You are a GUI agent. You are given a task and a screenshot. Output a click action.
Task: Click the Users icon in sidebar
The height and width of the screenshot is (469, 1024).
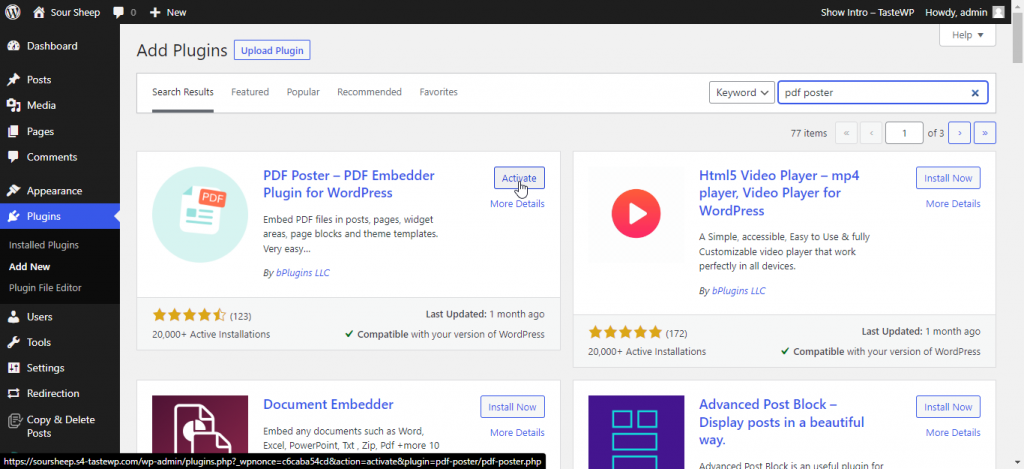pos(13,317)
